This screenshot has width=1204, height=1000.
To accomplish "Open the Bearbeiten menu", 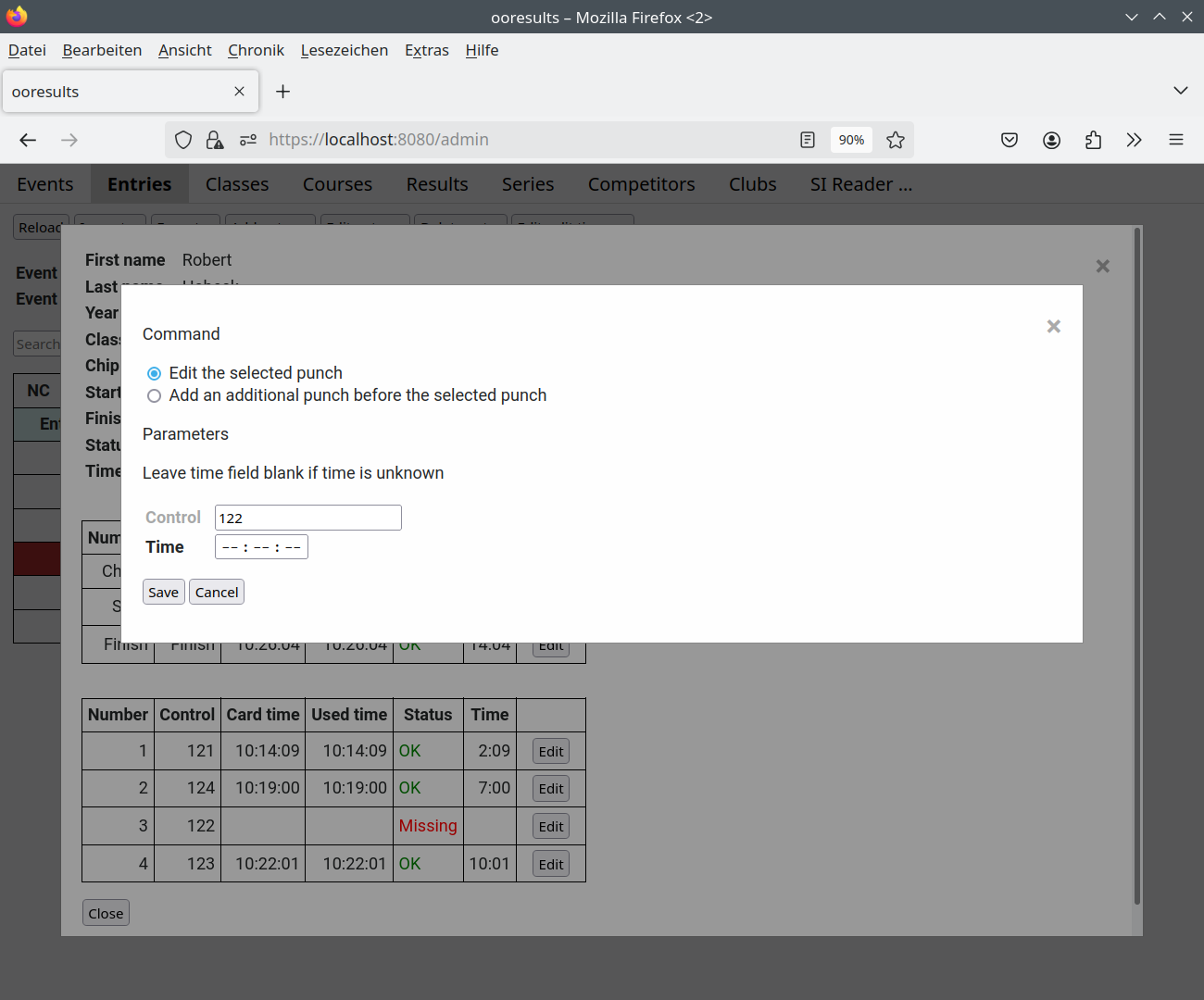I will pos(102,50).
